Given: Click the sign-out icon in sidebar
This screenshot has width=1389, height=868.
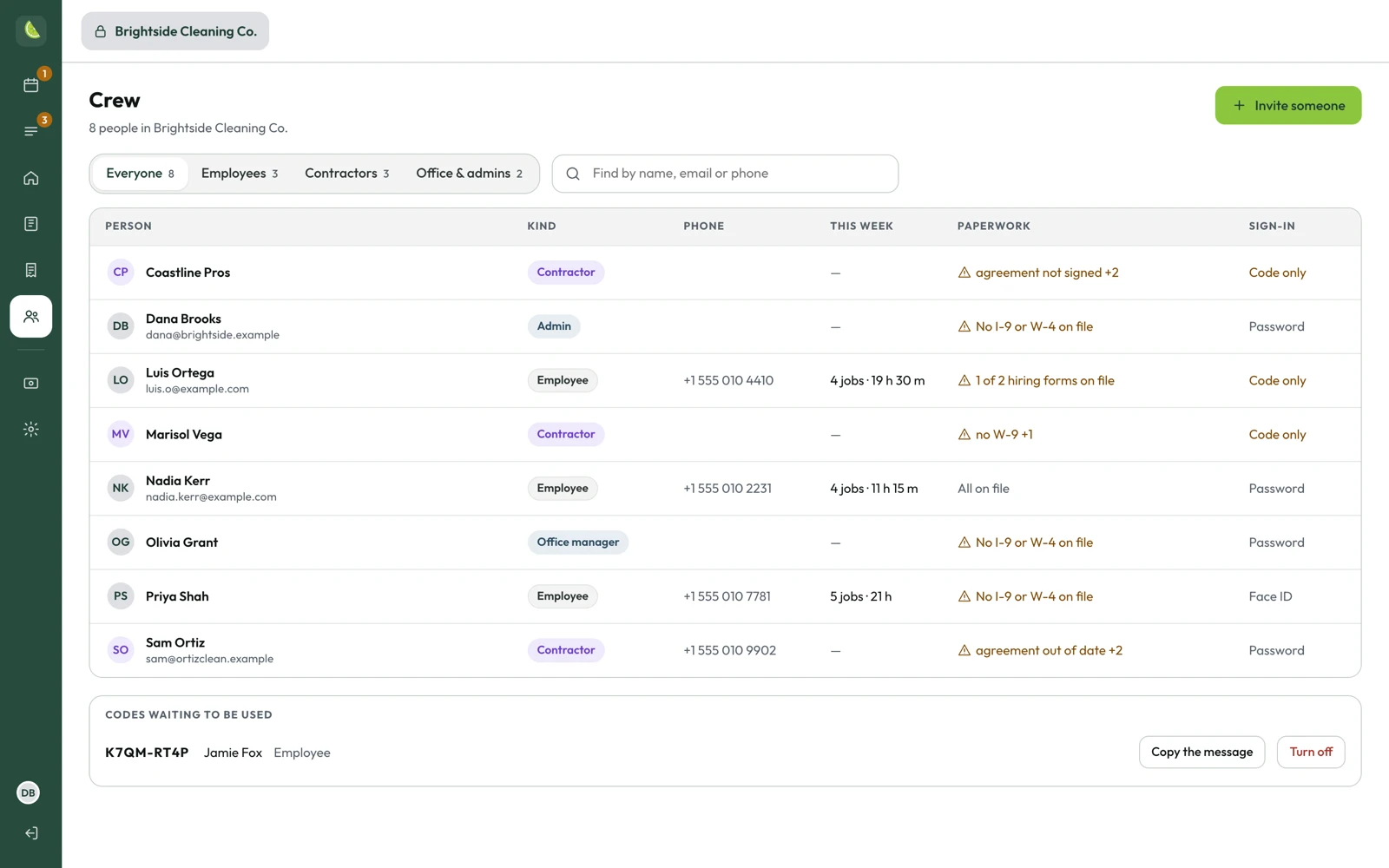Looking at the screenshot, I should coord(31,833).
